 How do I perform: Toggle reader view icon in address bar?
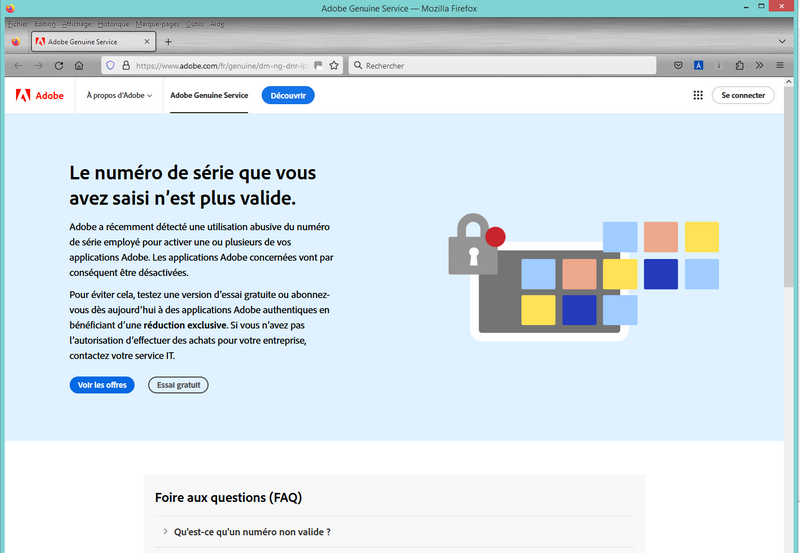coord(318,65)
